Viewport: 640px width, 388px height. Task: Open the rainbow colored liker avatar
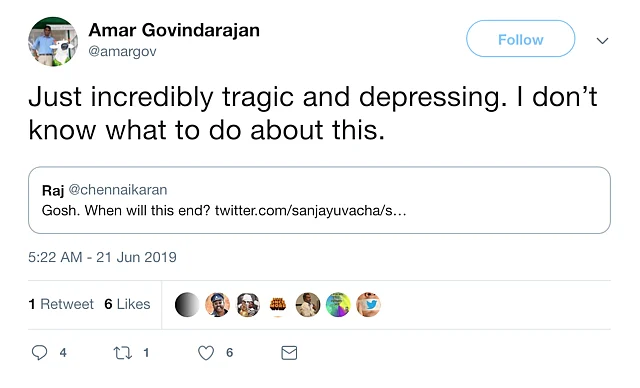tap(338, 304)
